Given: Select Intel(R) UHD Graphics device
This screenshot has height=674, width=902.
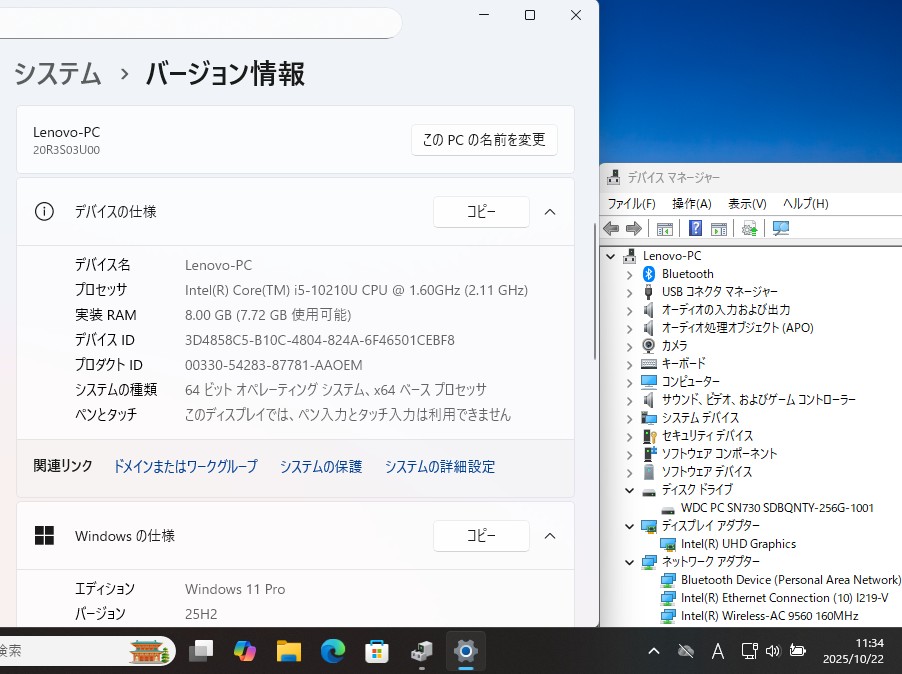Looking at the screenshot, I should click(x=738, y=544).
